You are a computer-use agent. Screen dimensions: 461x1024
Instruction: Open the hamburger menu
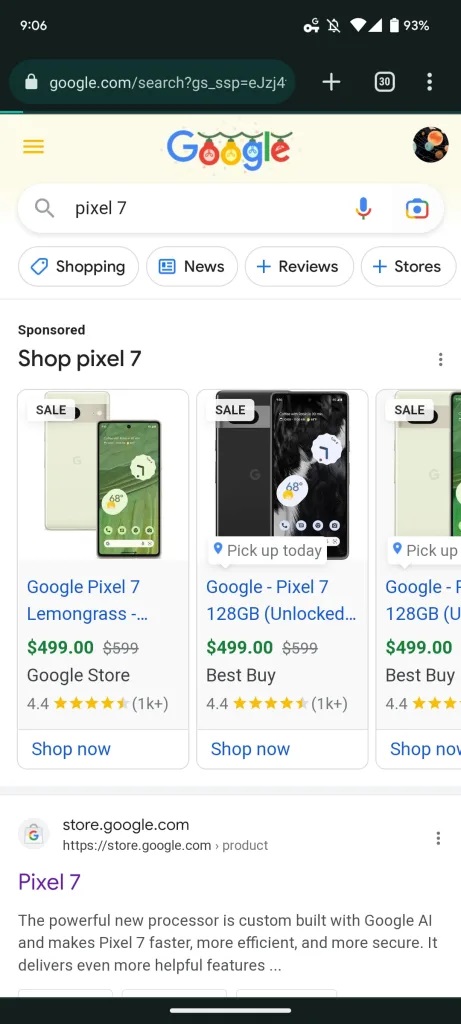33,146
